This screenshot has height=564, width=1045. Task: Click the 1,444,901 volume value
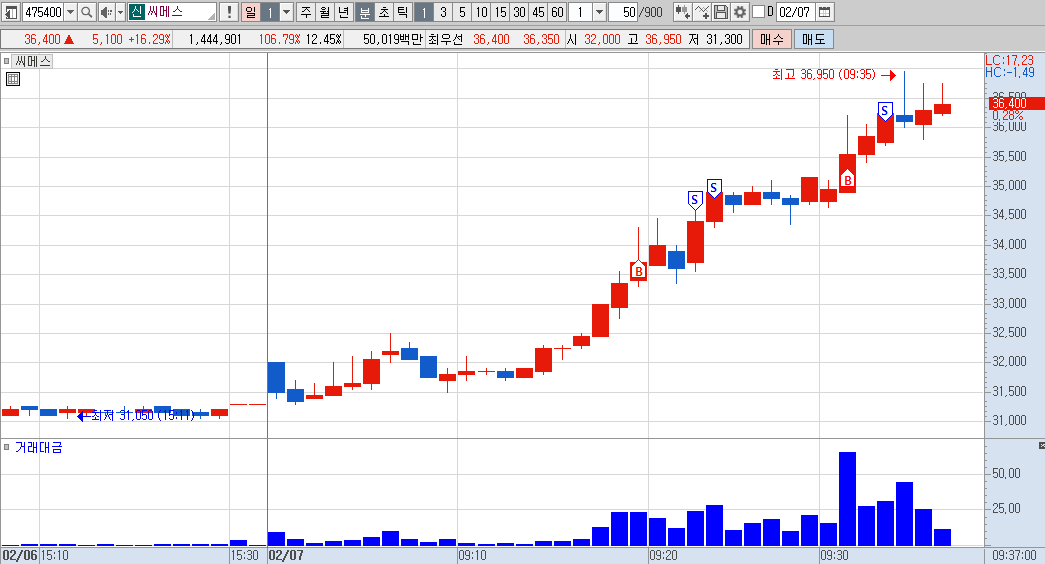tap(215, 39)
